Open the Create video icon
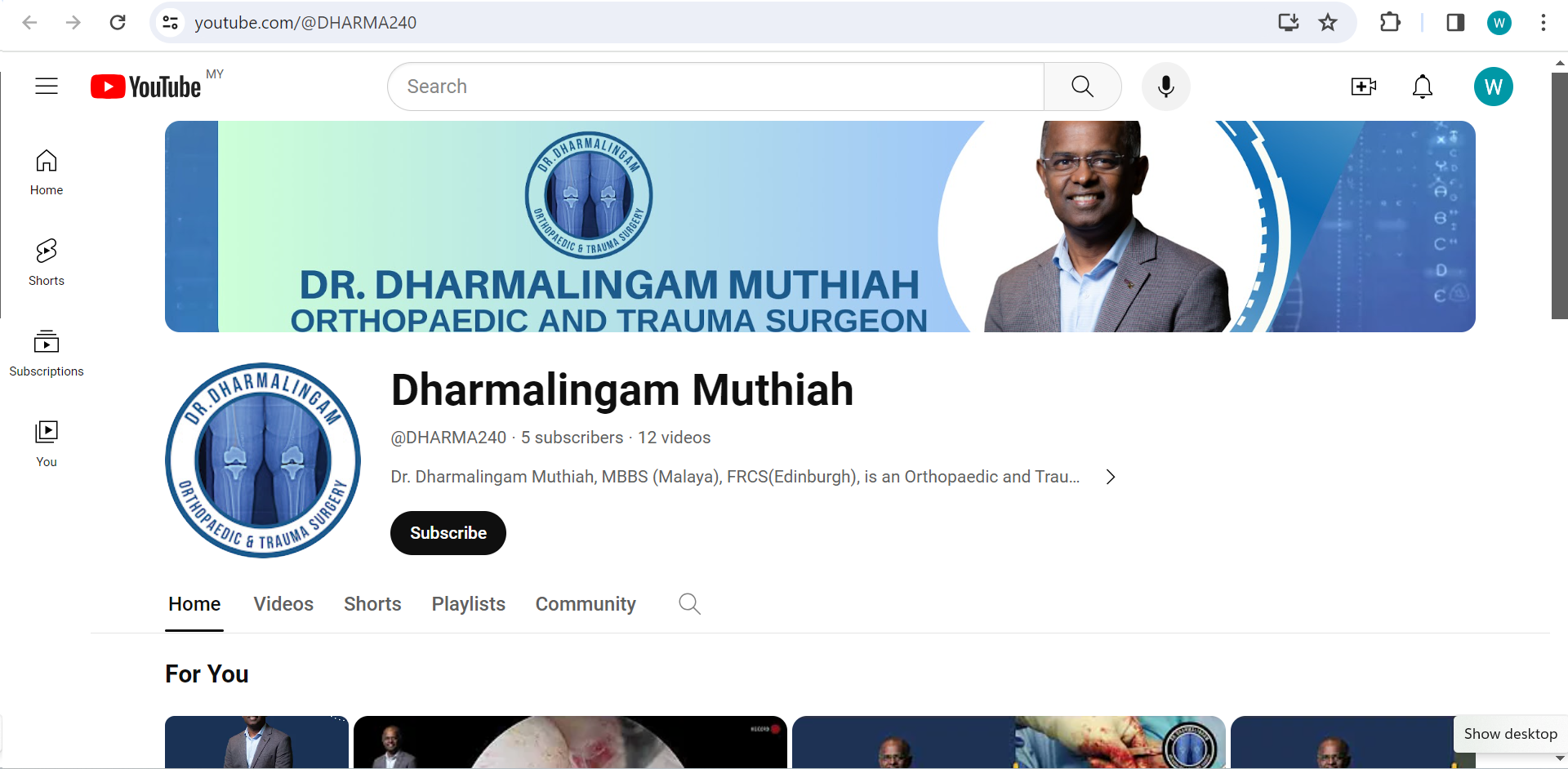 (x=1364, y=87)
